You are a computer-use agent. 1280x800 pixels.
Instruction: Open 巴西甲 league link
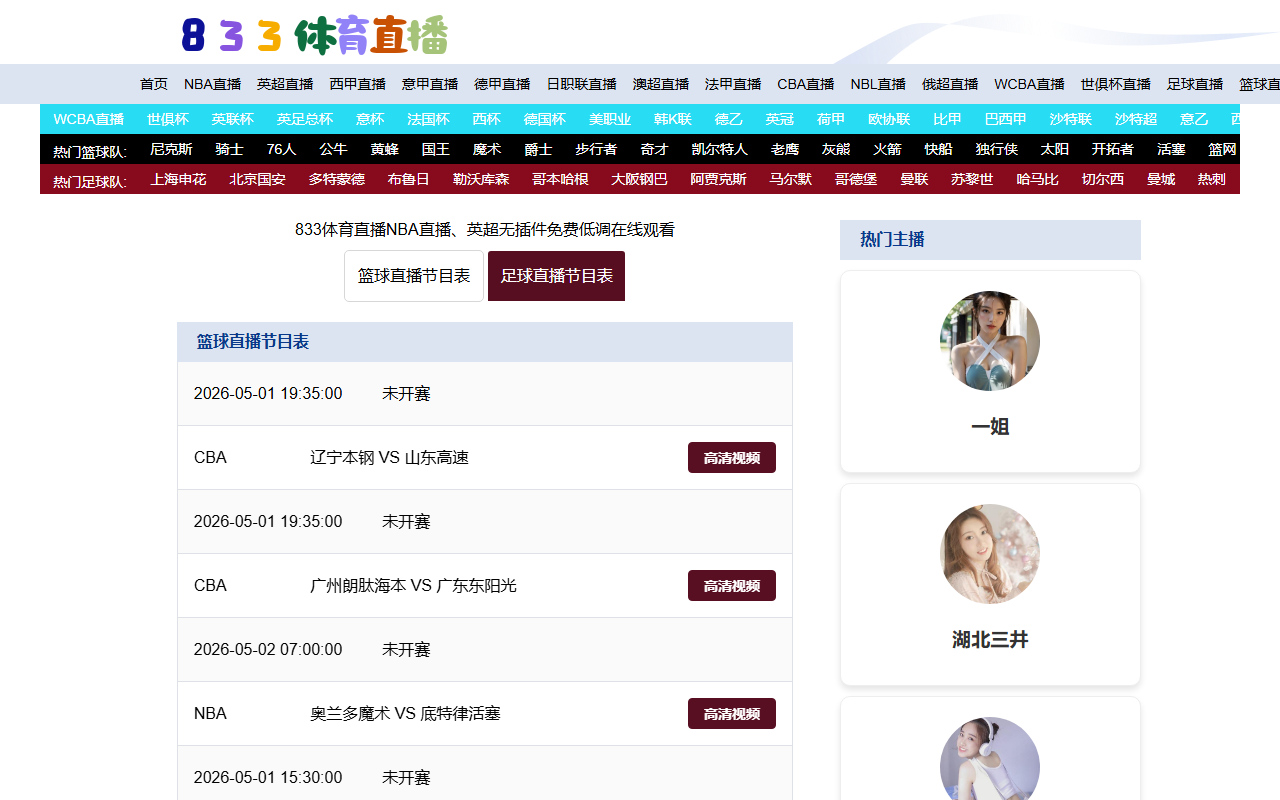[1006, 119]
